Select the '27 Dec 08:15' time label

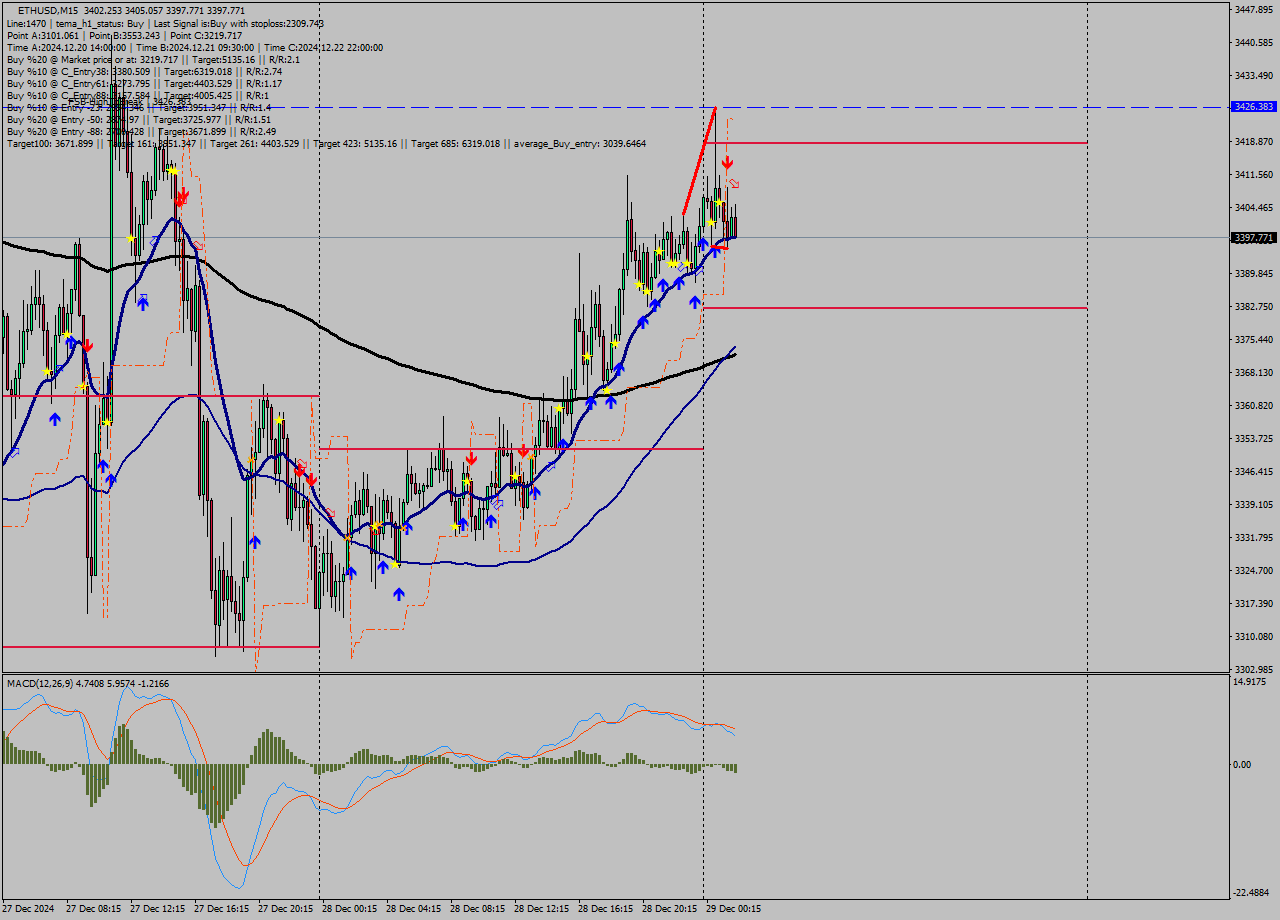coord(94,909)
